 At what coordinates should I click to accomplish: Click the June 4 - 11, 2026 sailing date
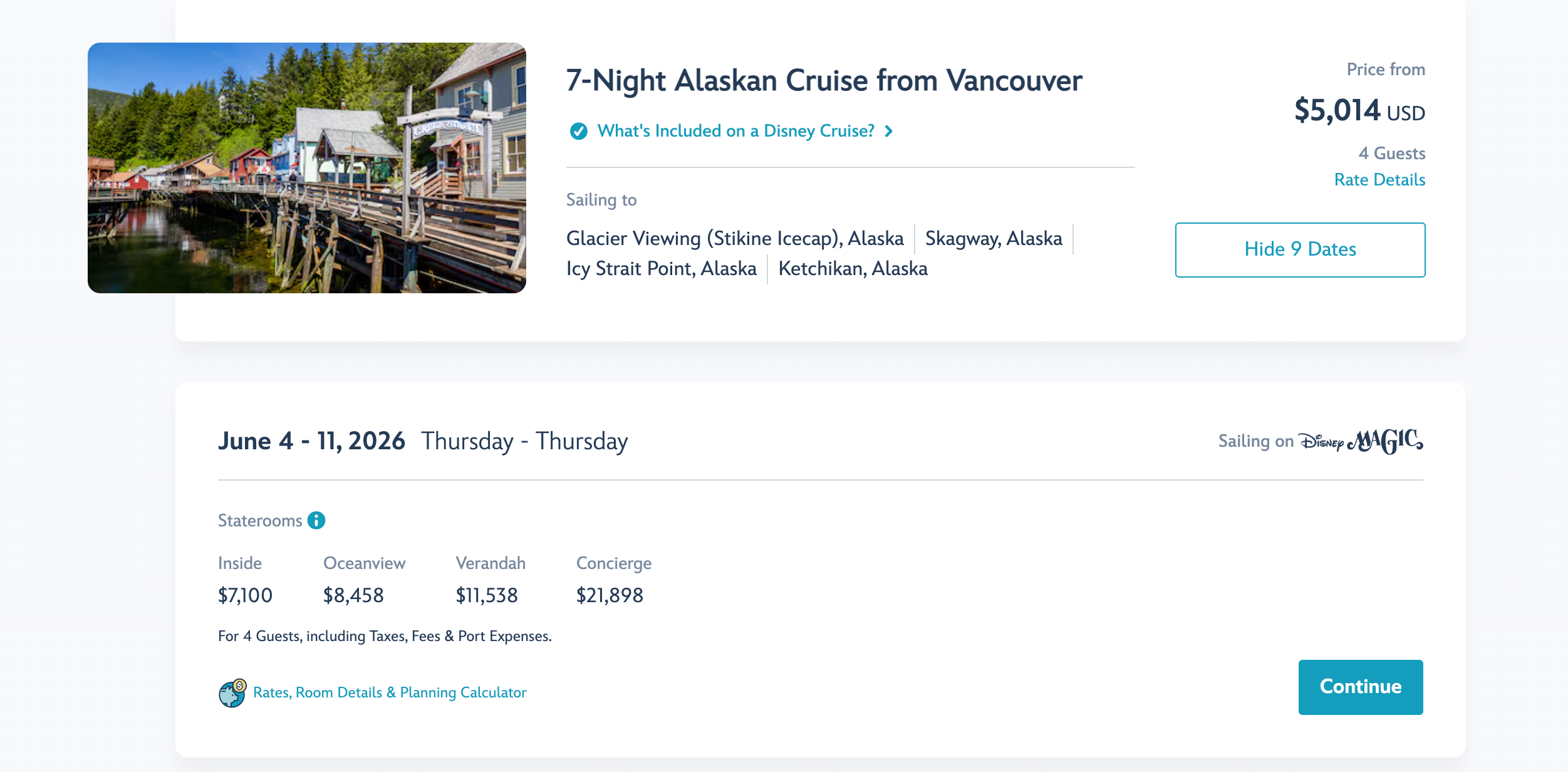coord(311,441)
